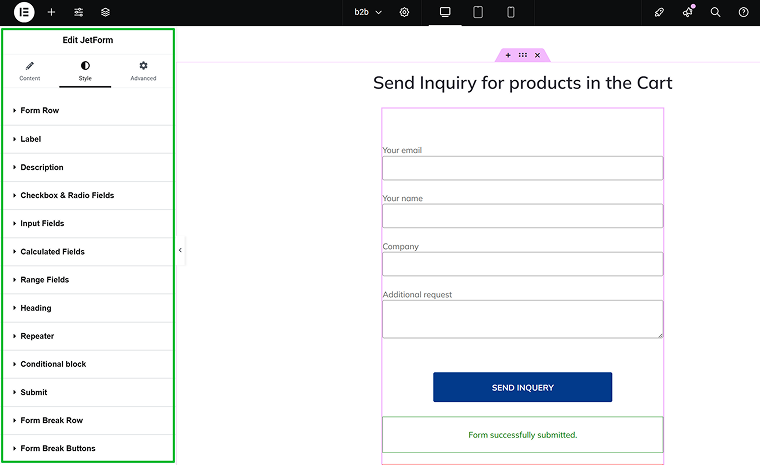Click the Form successfully submitted message
Image resolution: width=760 pixels, height=465 pixels.
[522, 435]
